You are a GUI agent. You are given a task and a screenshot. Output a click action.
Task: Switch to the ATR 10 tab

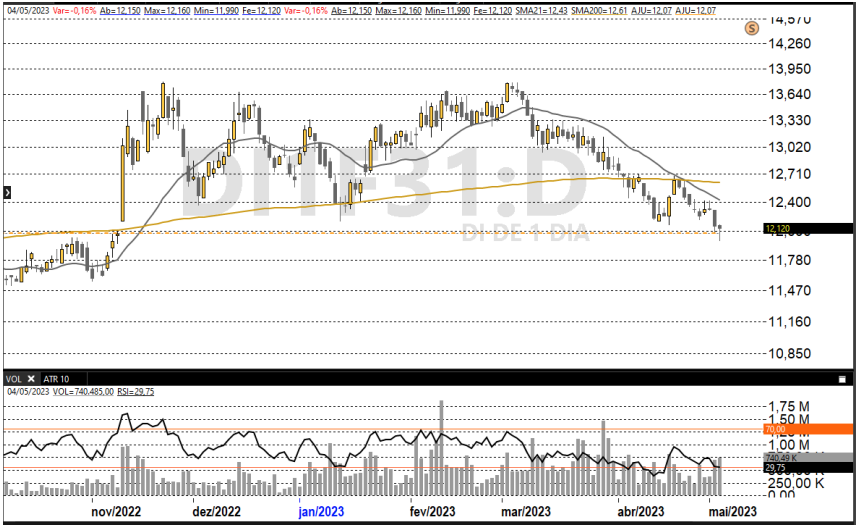pos(56,379)
